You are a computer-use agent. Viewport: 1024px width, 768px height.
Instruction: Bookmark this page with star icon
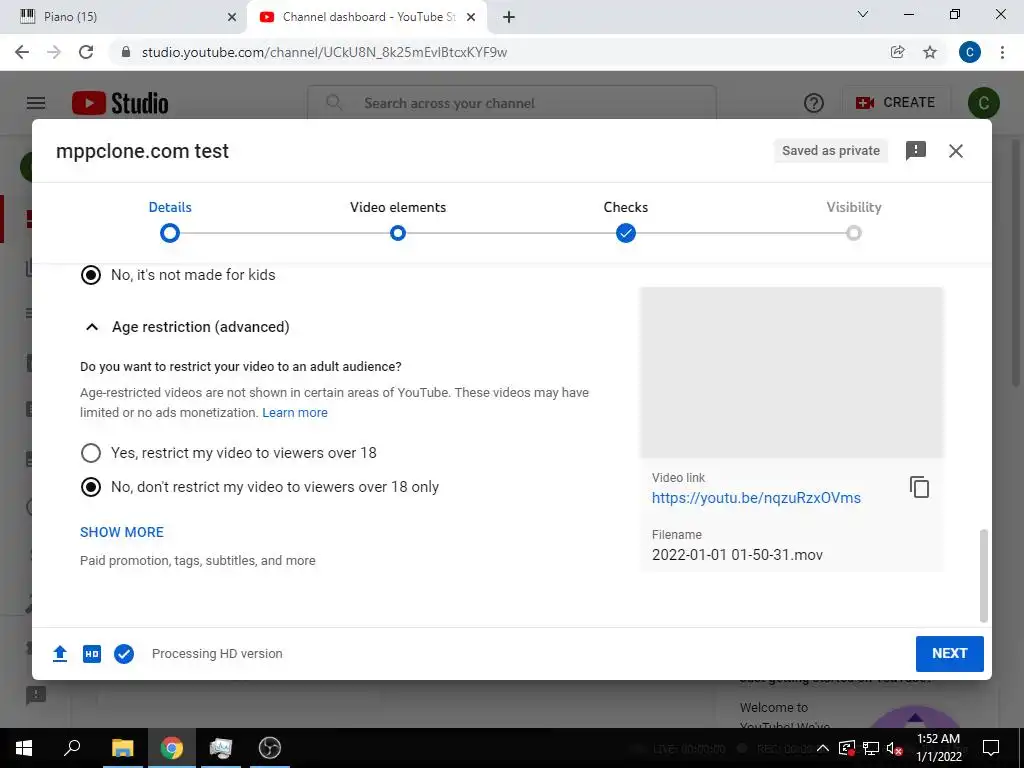[930, 52]
